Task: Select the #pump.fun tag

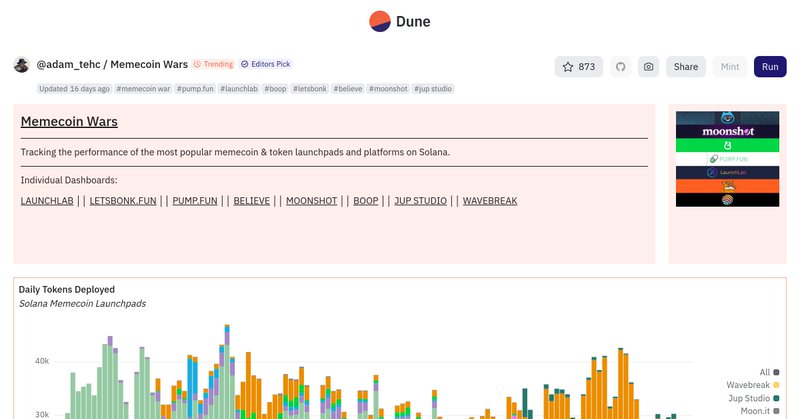Action: pyautogui.click(x=195, y=89)
